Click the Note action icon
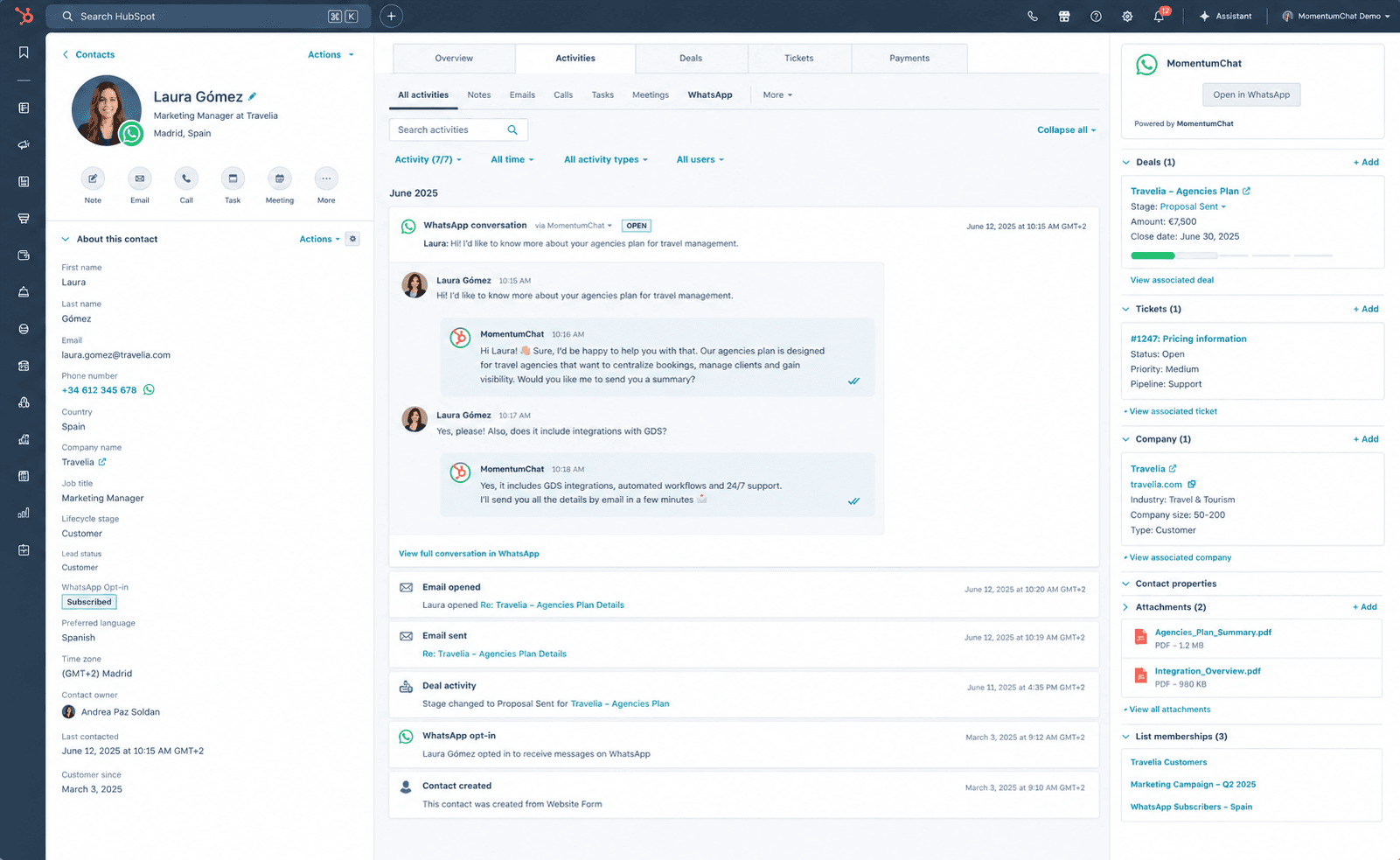The image size is (1400, 860). [93, 178]
